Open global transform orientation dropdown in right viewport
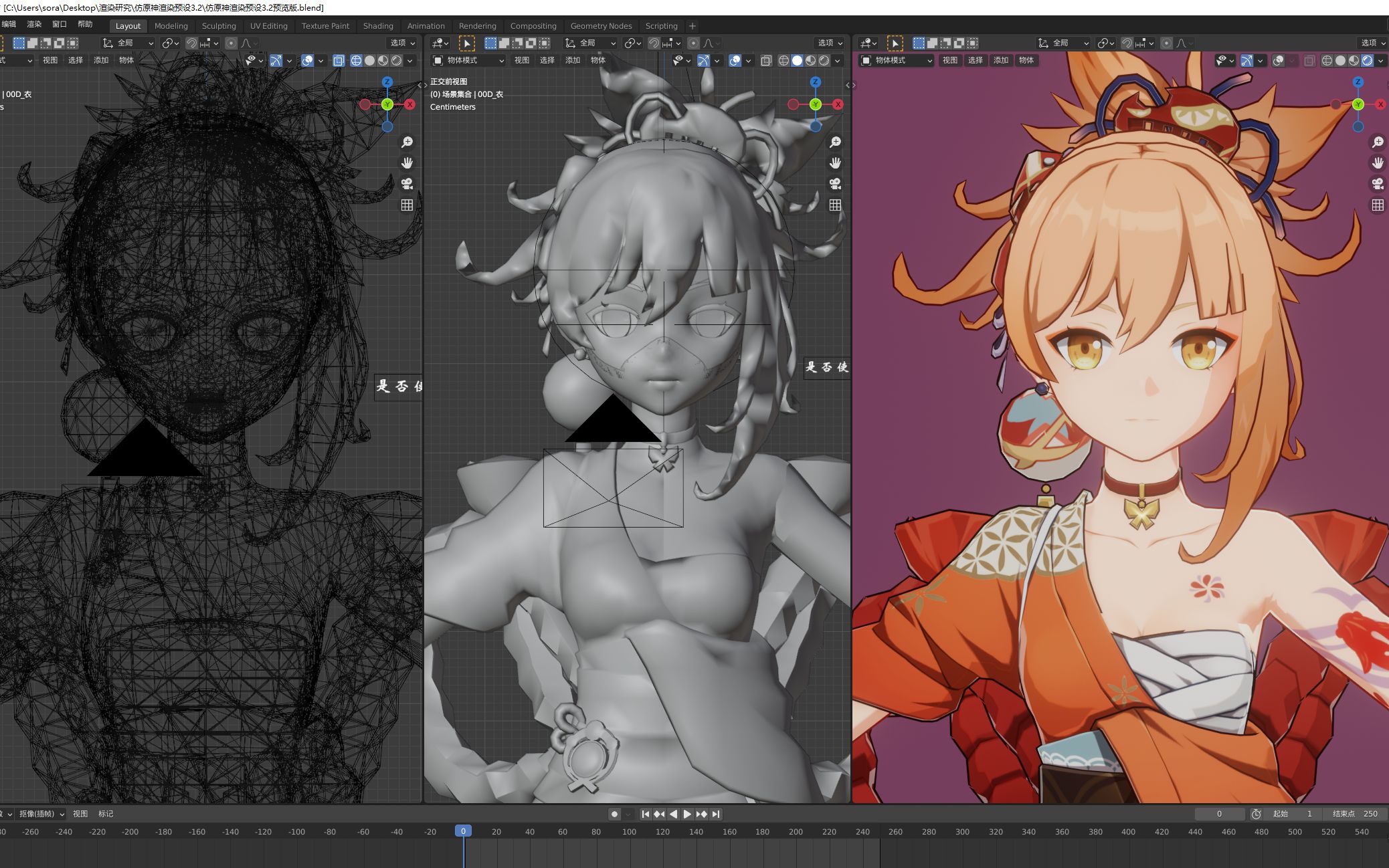This screenshot has height=868, width=1389. (x=1063, y=43)
